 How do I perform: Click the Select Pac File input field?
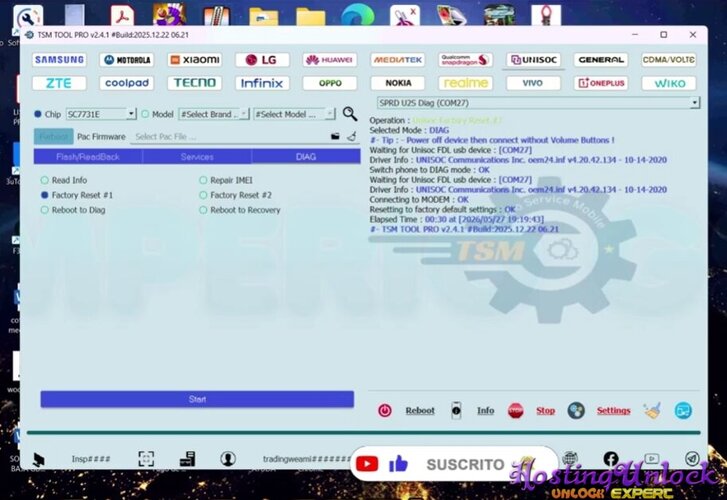point(230,137)
